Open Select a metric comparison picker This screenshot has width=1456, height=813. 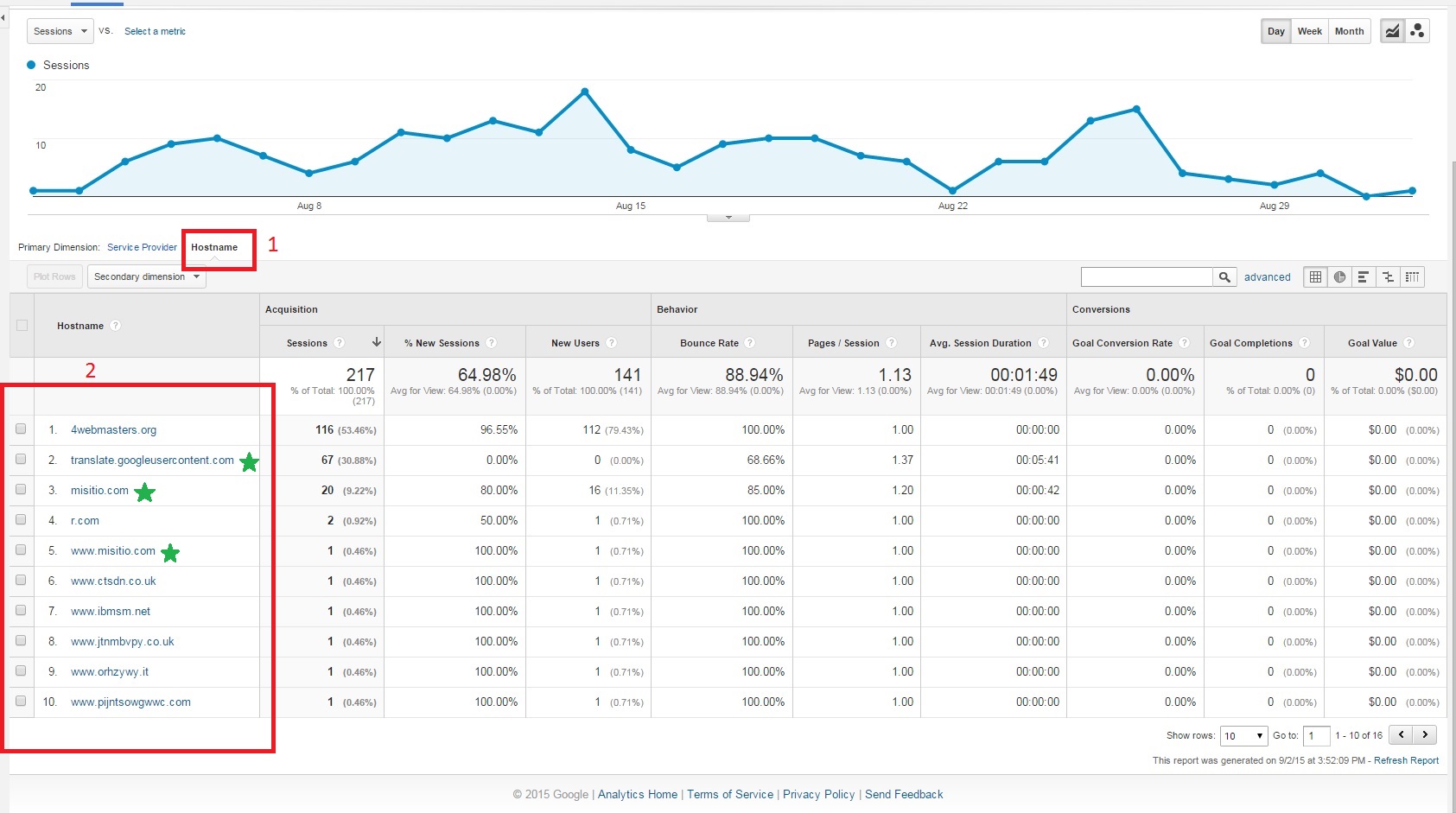coord(155,31)
